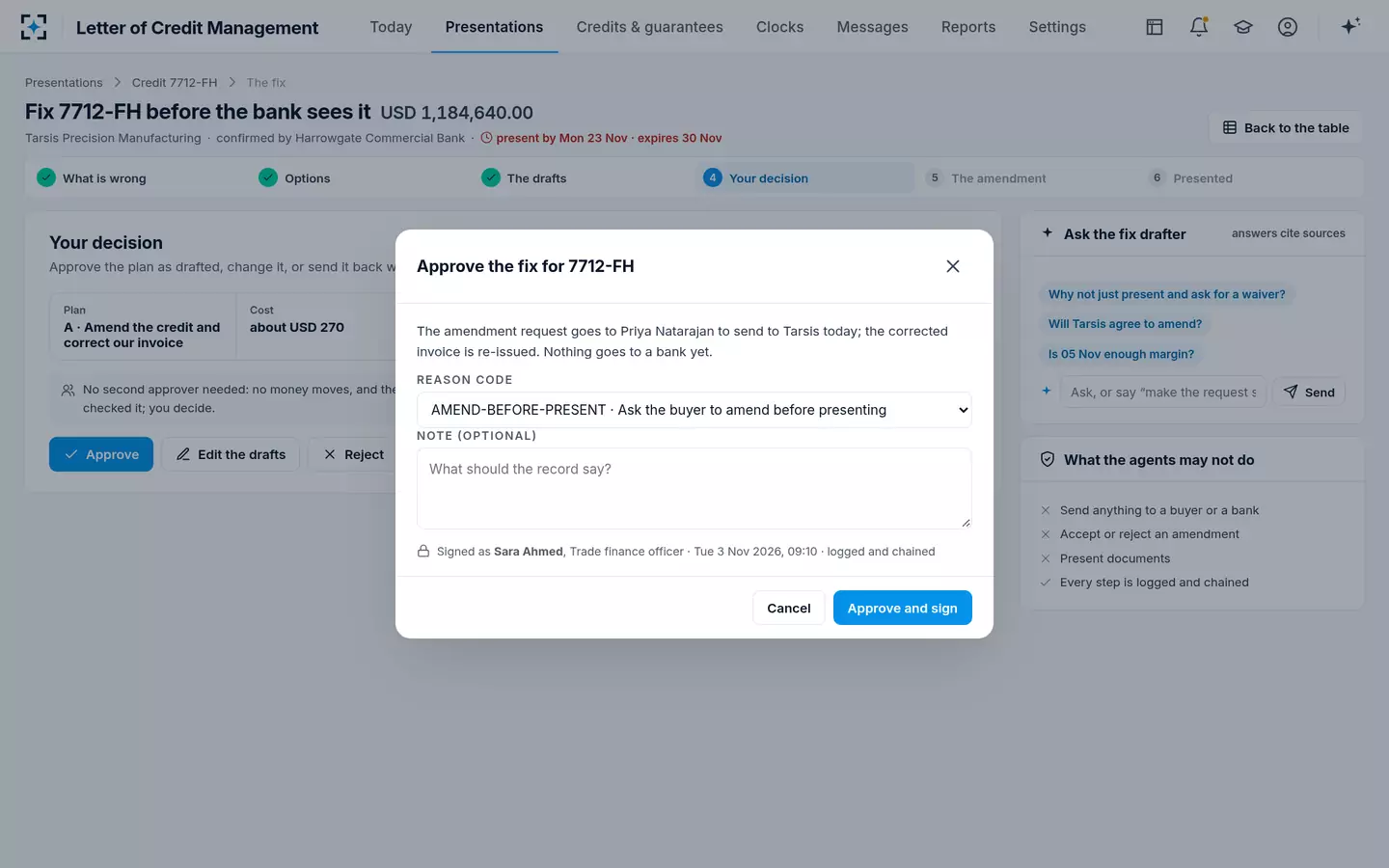Focus the optional note text area

694,488
